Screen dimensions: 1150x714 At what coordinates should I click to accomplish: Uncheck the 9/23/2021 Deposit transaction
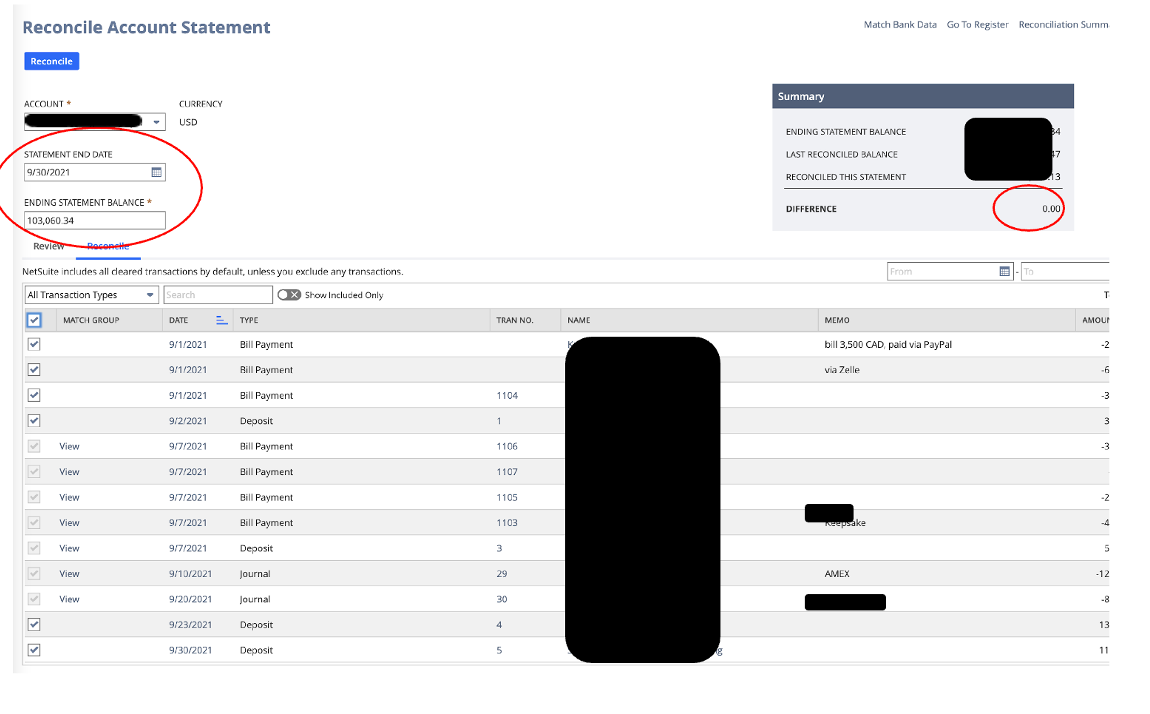click(34, 624)
